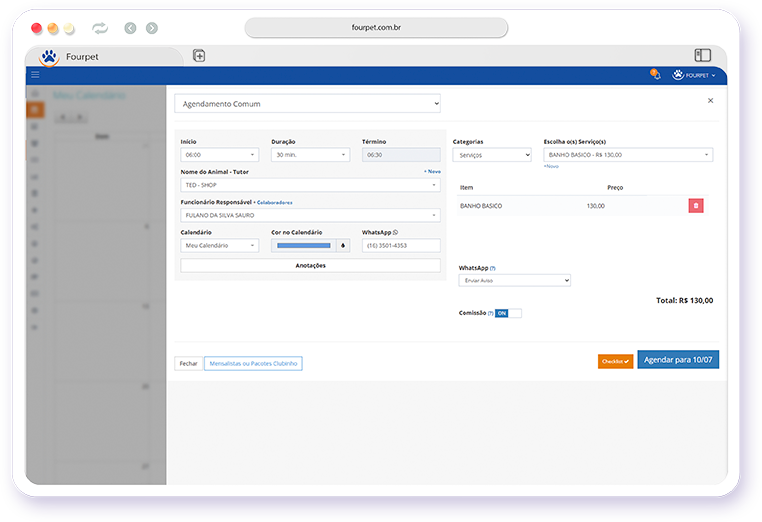
Task: Click the Fechar button
Action: pyautogui.click(x=188, y=364)
